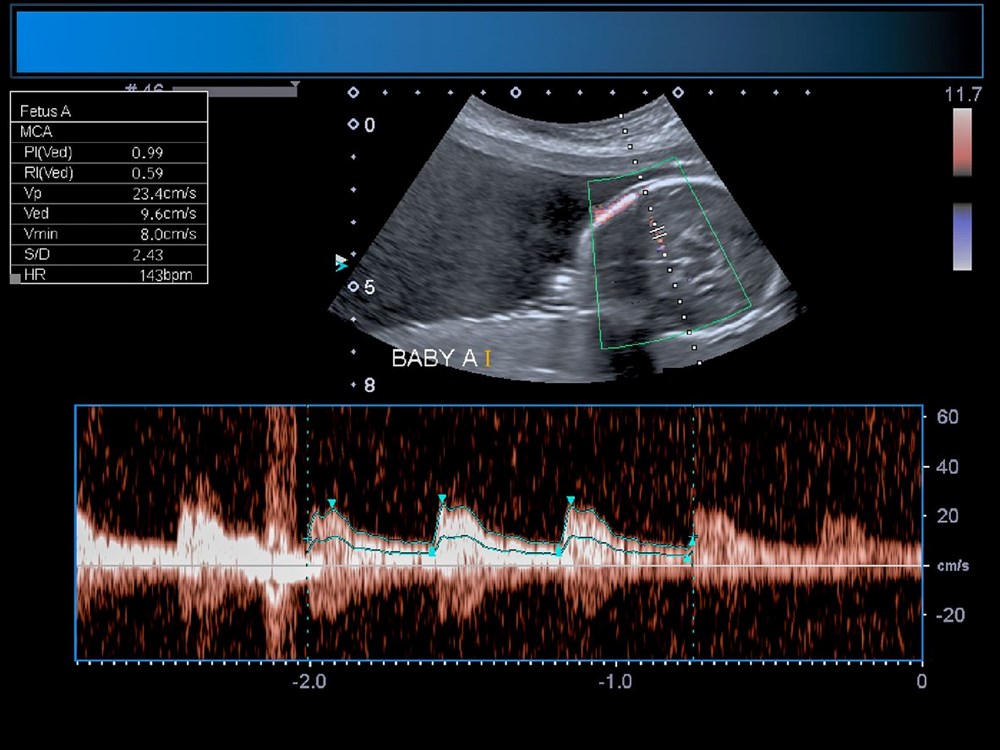
Task: Select the third systolic peak marker triangle
Action: [570, 500]
